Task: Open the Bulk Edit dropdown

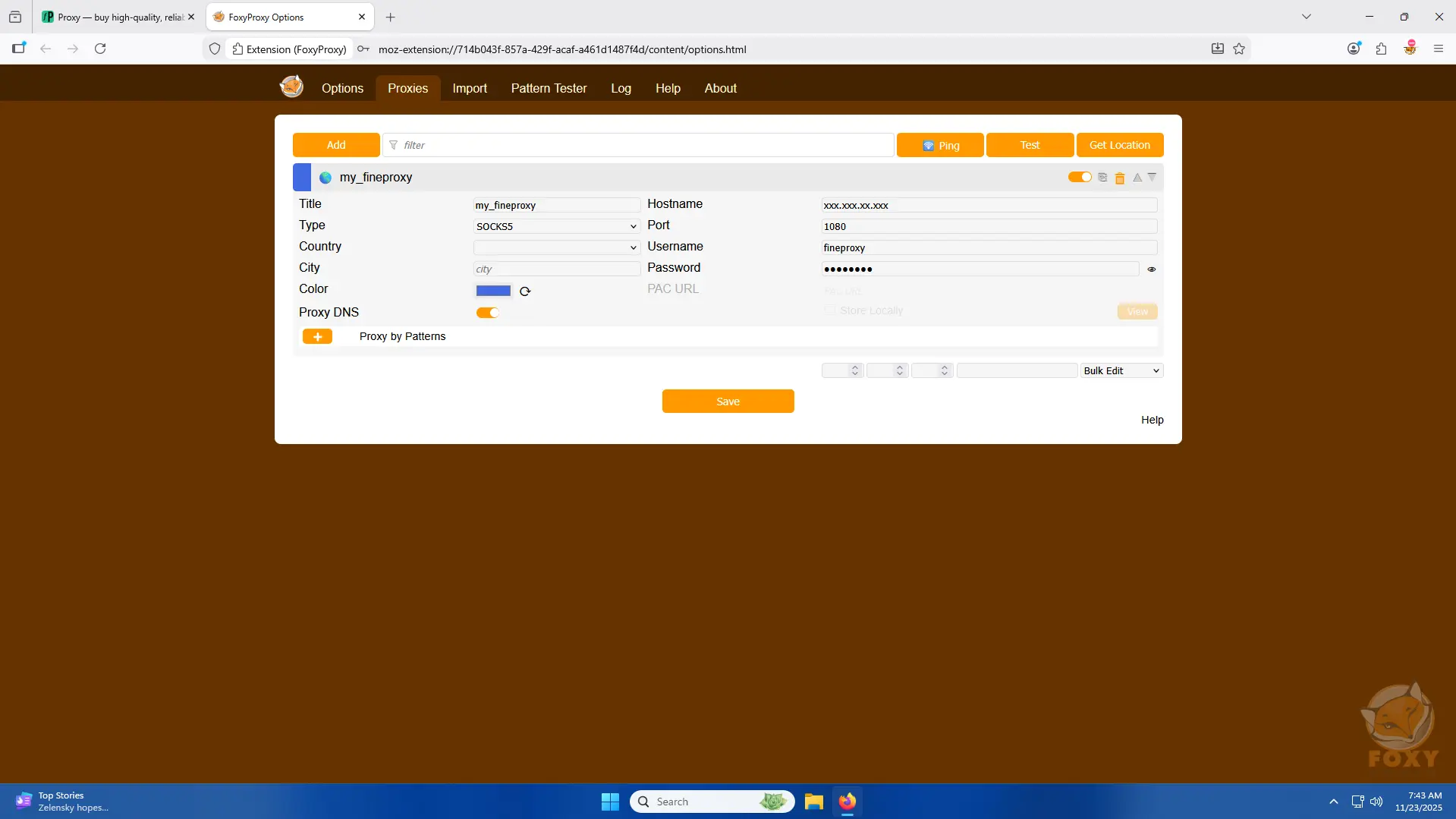Action: pos(1121,370)
